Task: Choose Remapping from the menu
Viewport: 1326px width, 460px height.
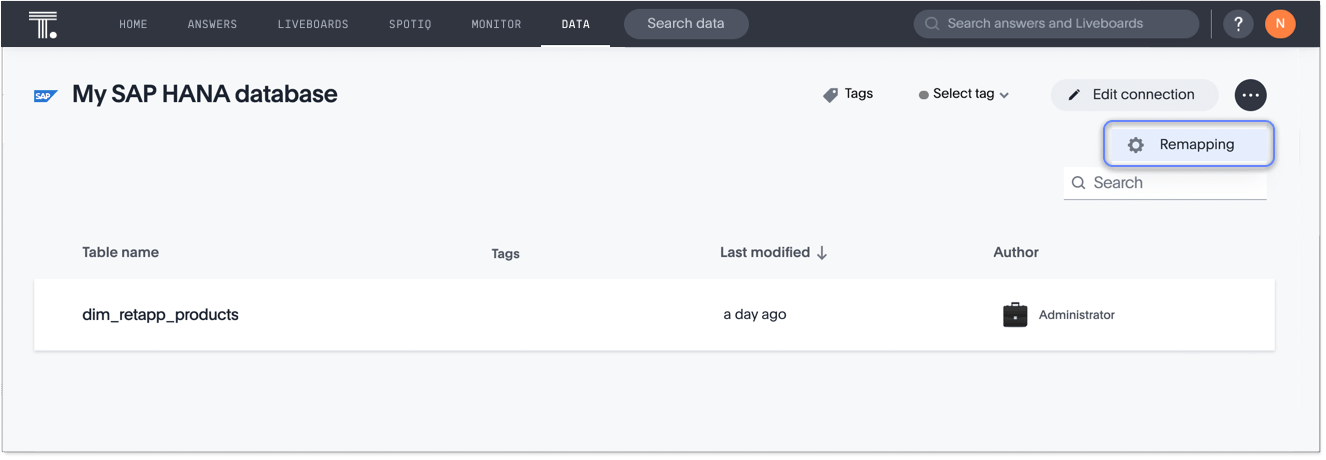Action: click(x=1189, y=144)
